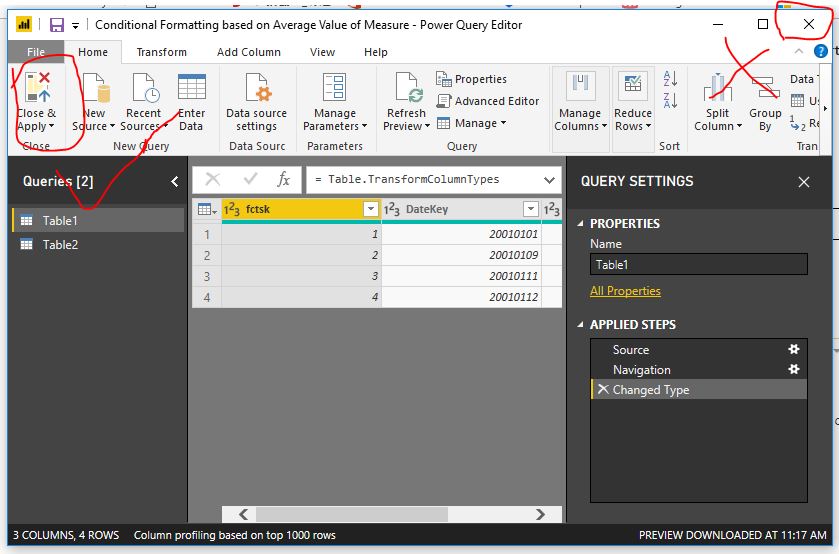Open Navigation step settings gear
Screen dimensions: 839x554
click(794, 369)
